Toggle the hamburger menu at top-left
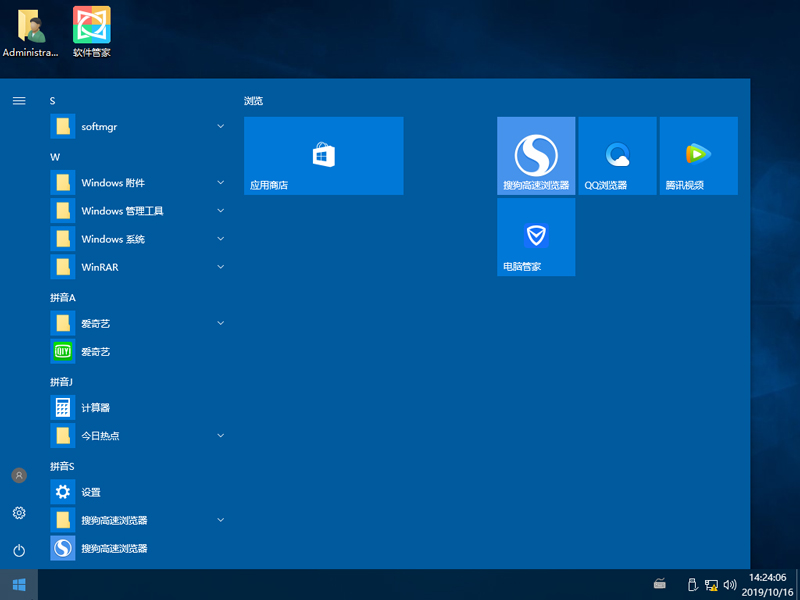 tap(18, 101)
